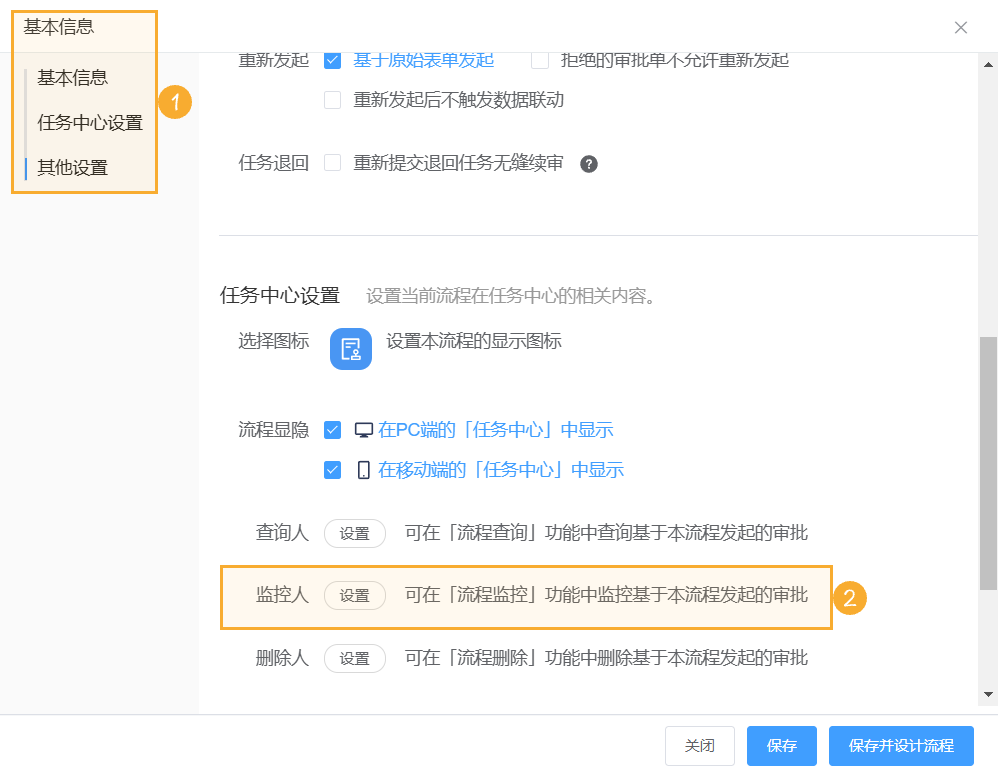Disable showing process in mobile 任务中心
The image size is (998, 777).
coord(332,469)
